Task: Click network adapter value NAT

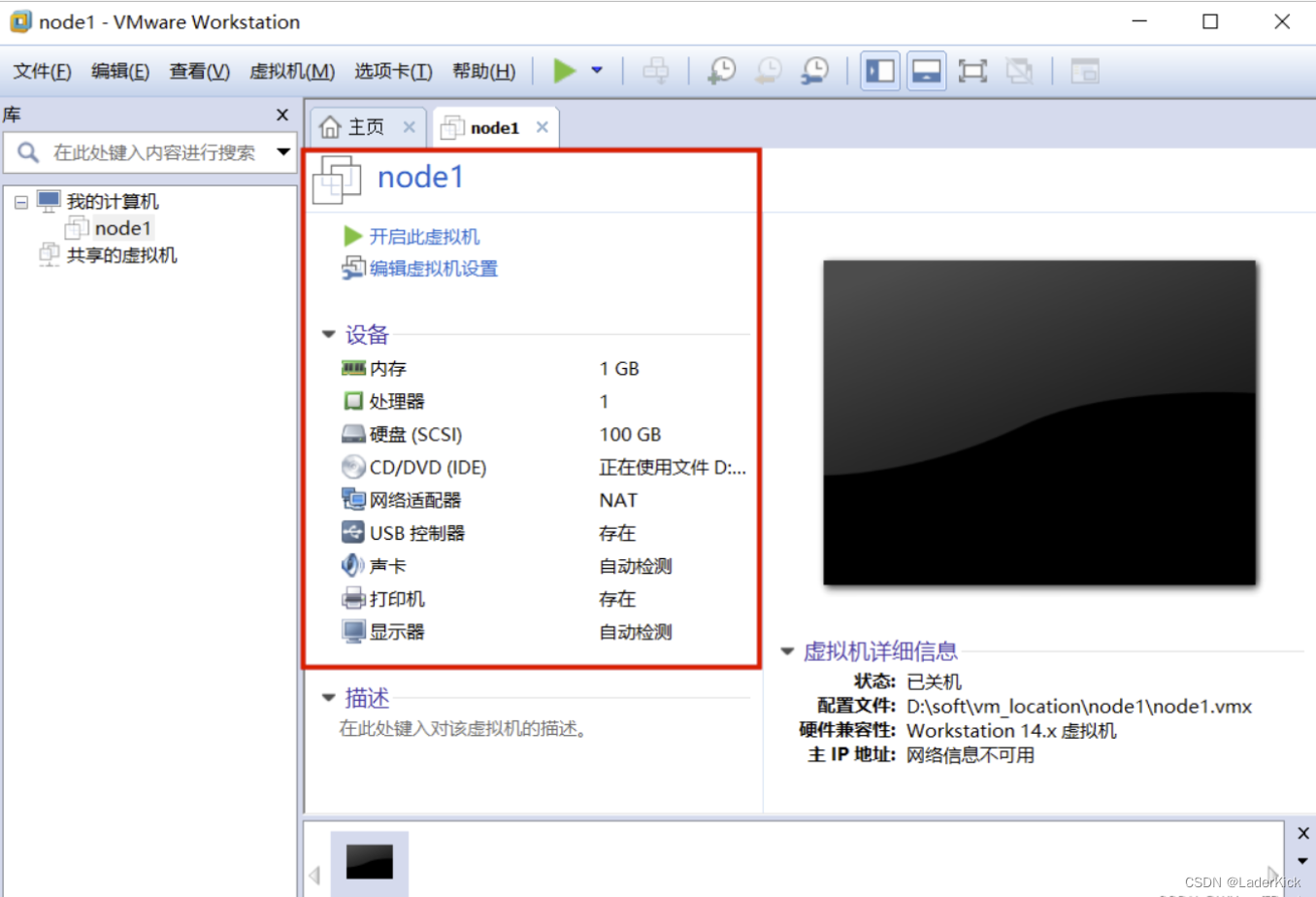Action: tap(618, 501)
